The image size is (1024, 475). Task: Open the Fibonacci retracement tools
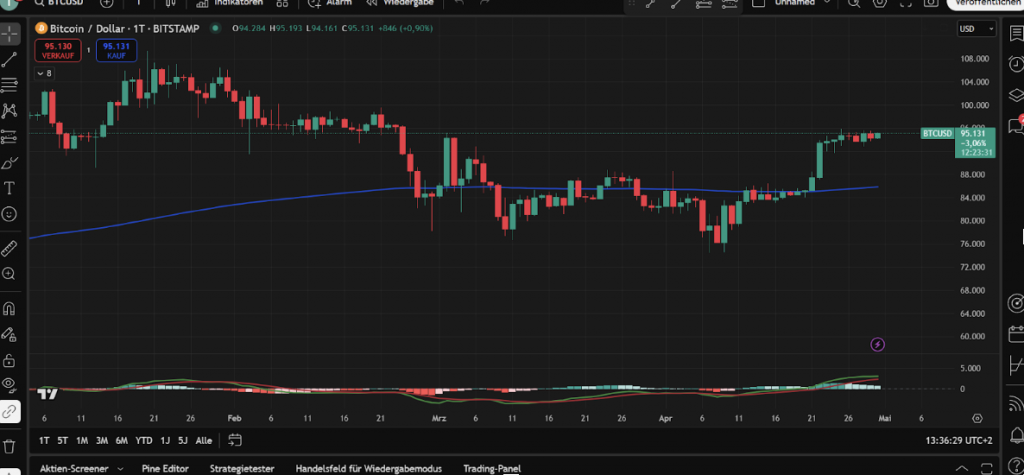10,84
